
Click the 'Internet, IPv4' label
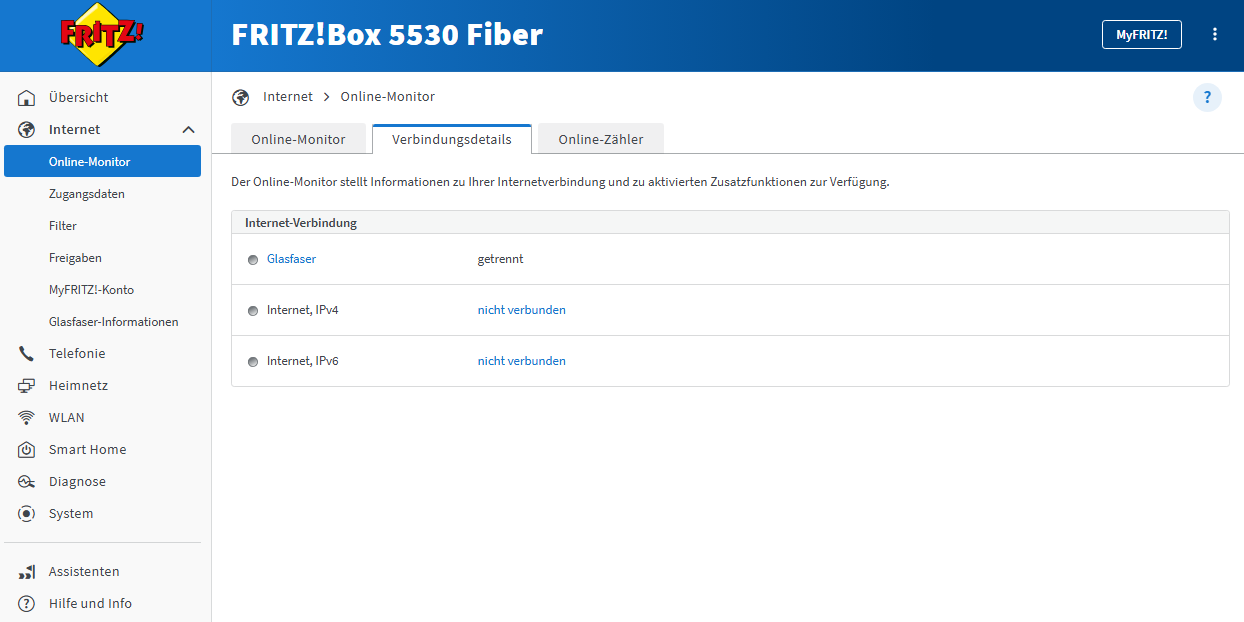click(303, 310)
